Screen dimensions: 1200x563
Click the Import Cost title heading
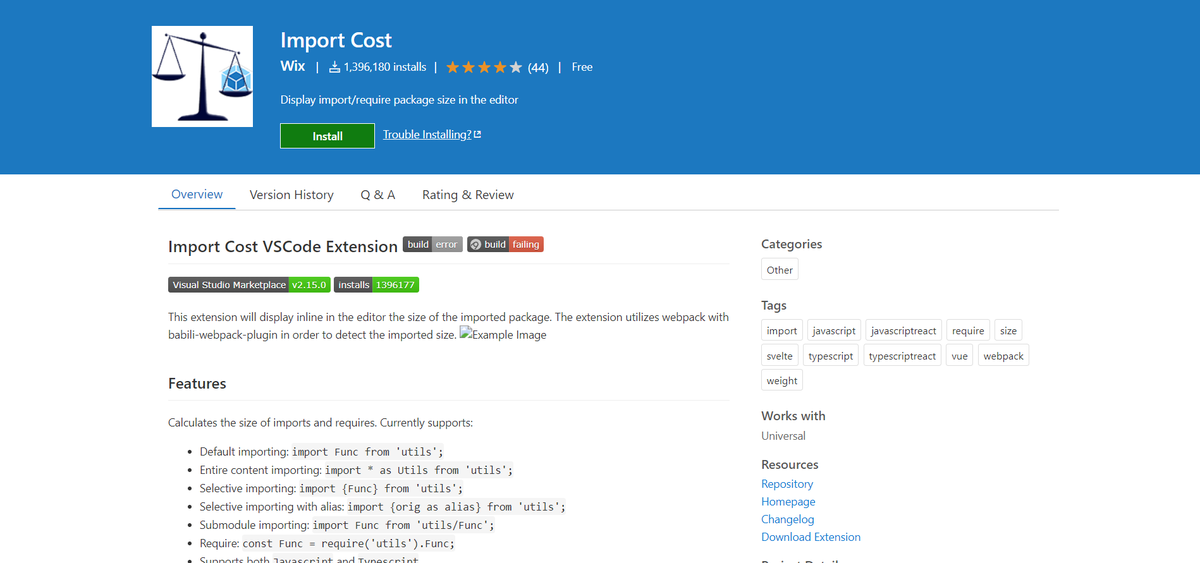[x=336, y=40]
